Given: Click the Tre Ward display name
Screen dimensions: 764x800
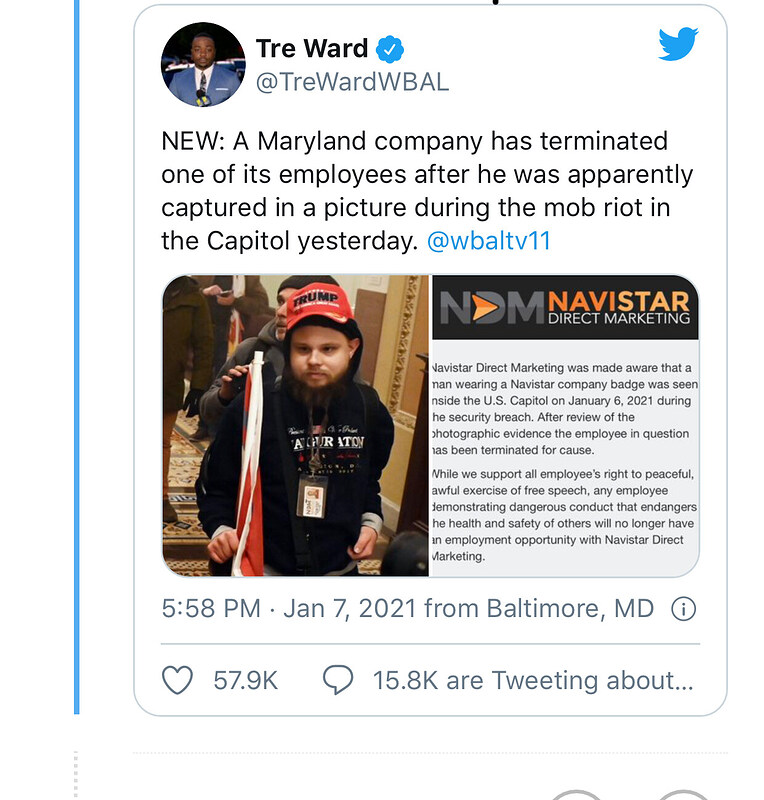Looking at the screenshot, I should (312, 48).
